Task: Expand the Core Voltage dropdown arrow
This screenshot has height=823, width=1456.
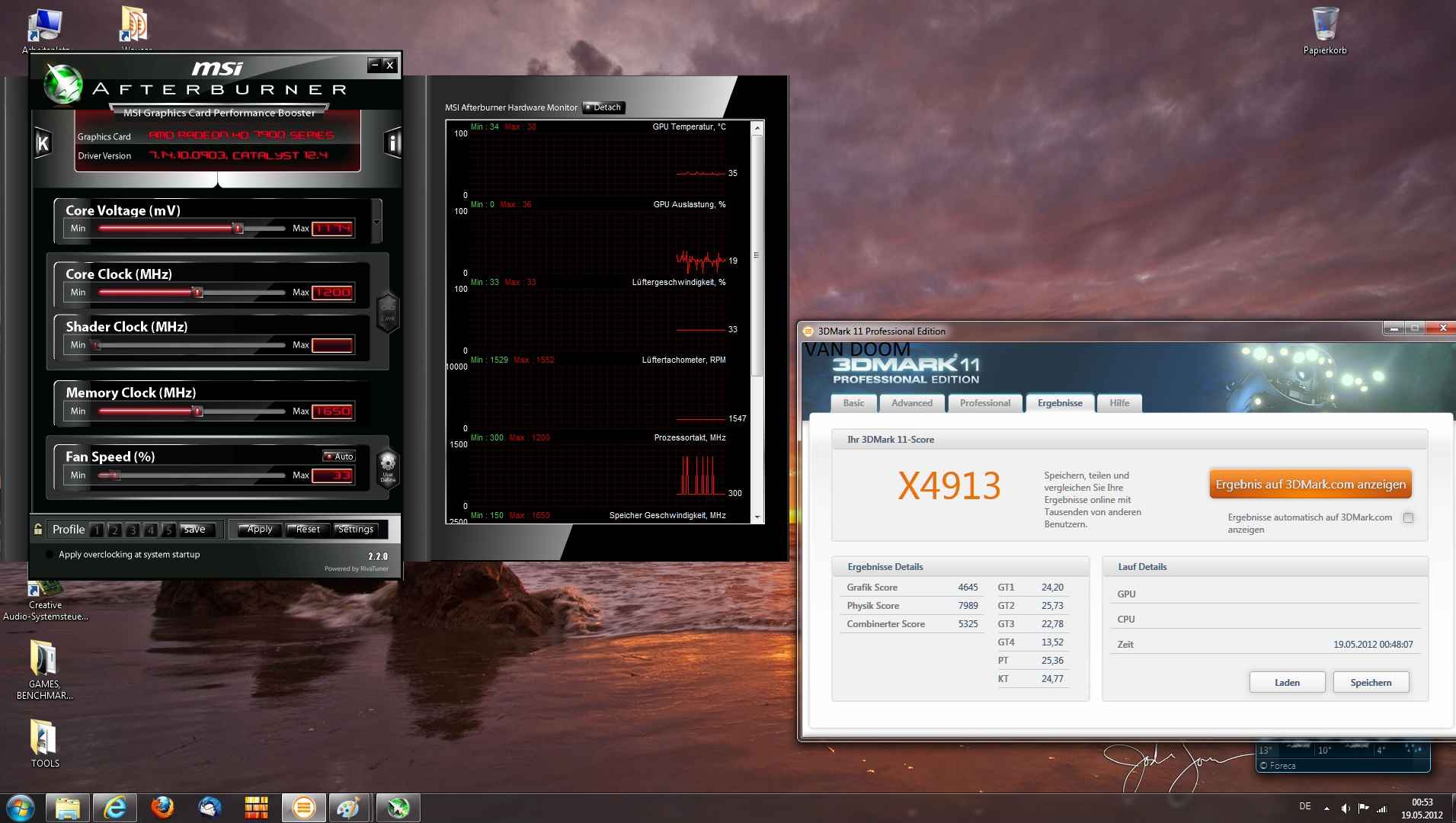Action: 376,222
